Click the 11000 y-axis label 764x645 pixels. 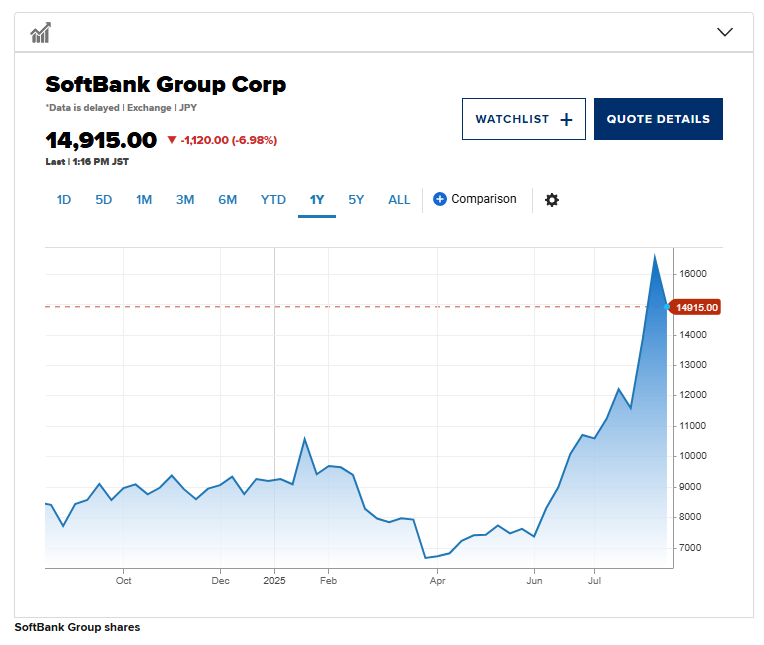pyautogui.click(x=693, y=426)
